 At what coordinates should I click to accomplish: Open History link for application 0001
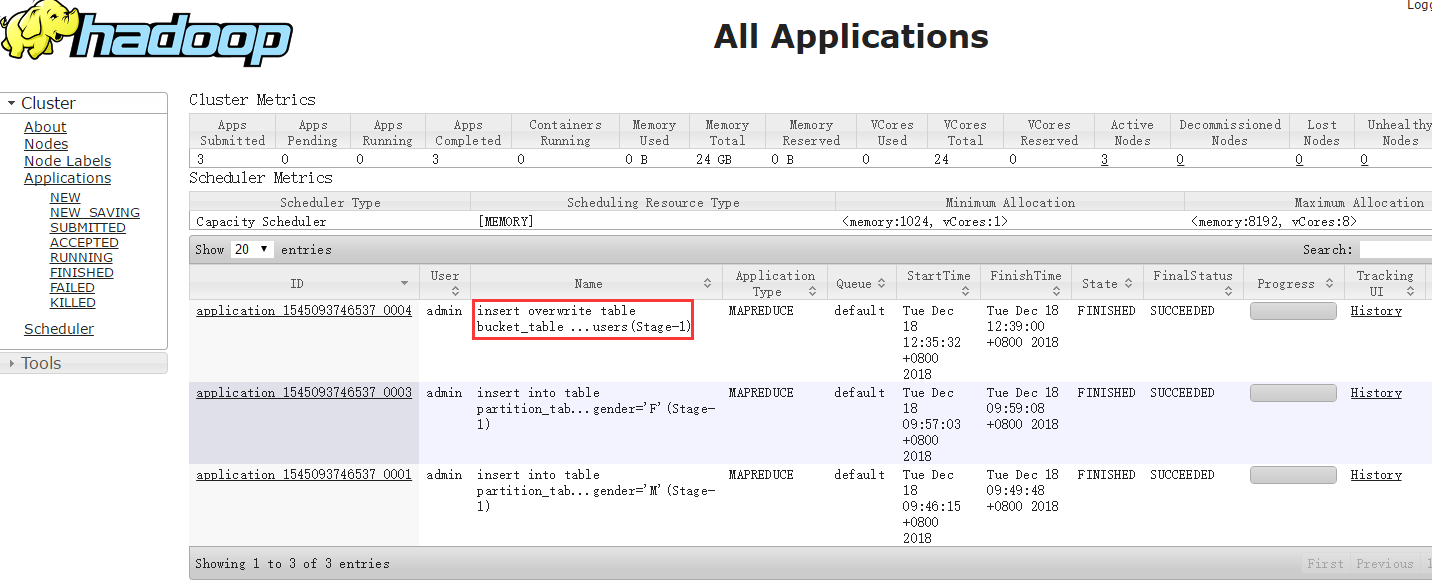tap(1376, 475)
